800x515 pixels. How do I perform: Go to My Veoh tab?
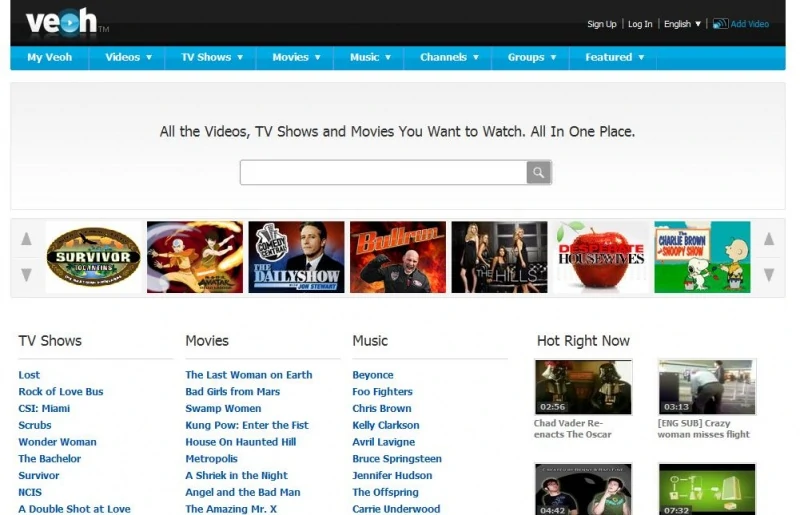click(x=49, y=57)
